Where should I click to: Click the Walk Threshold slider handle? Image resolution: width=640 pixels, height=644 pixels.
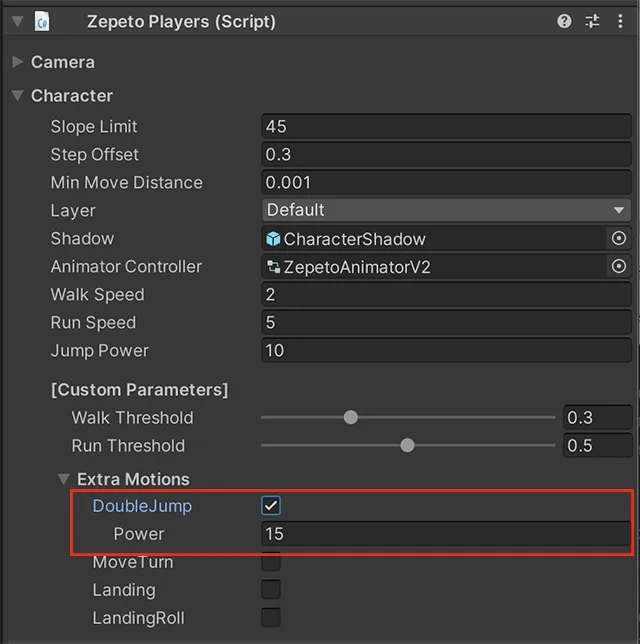coord(350,417)
